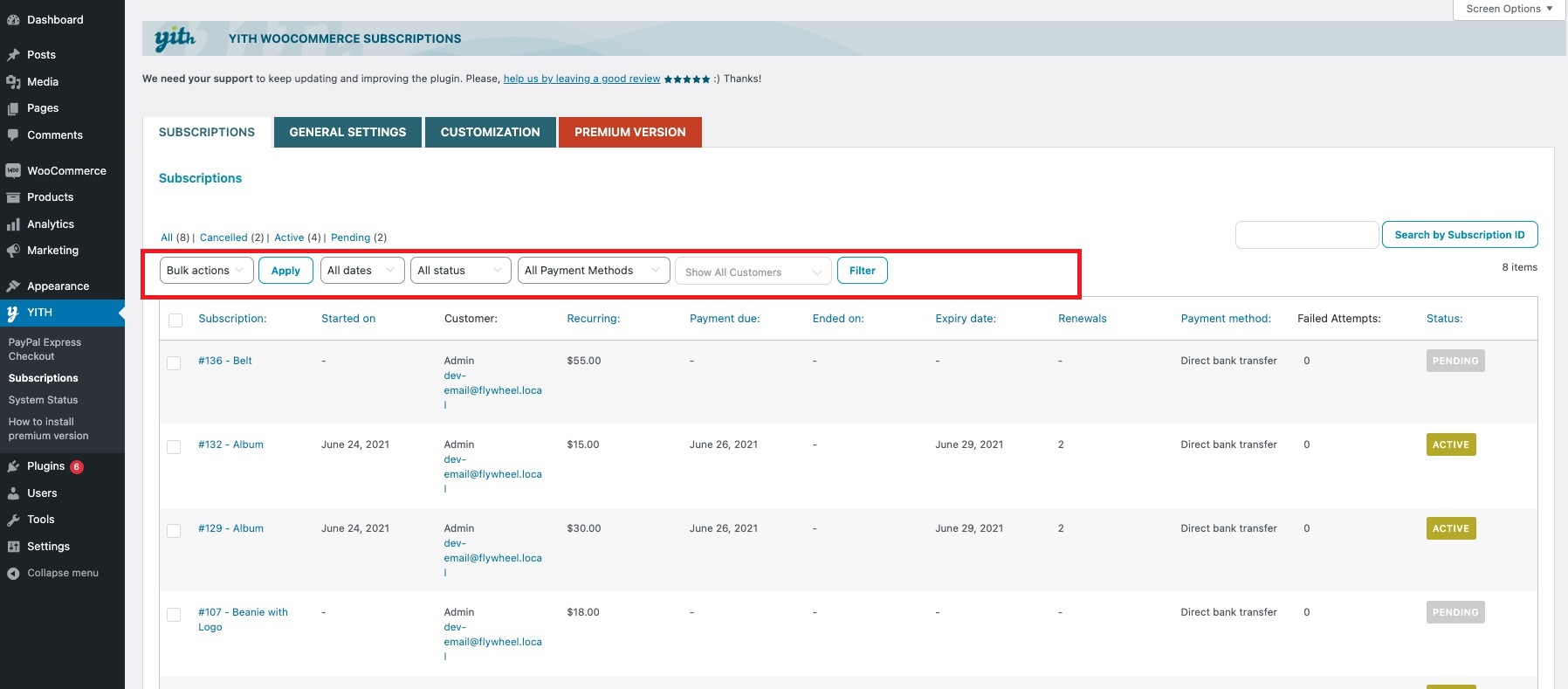Sort by Recurring column
Viewport: 1568px width, 689px height.
pos(594,319)
